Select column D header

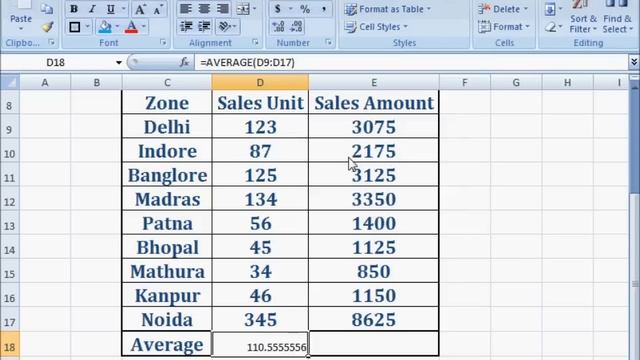tap(260, 82)
